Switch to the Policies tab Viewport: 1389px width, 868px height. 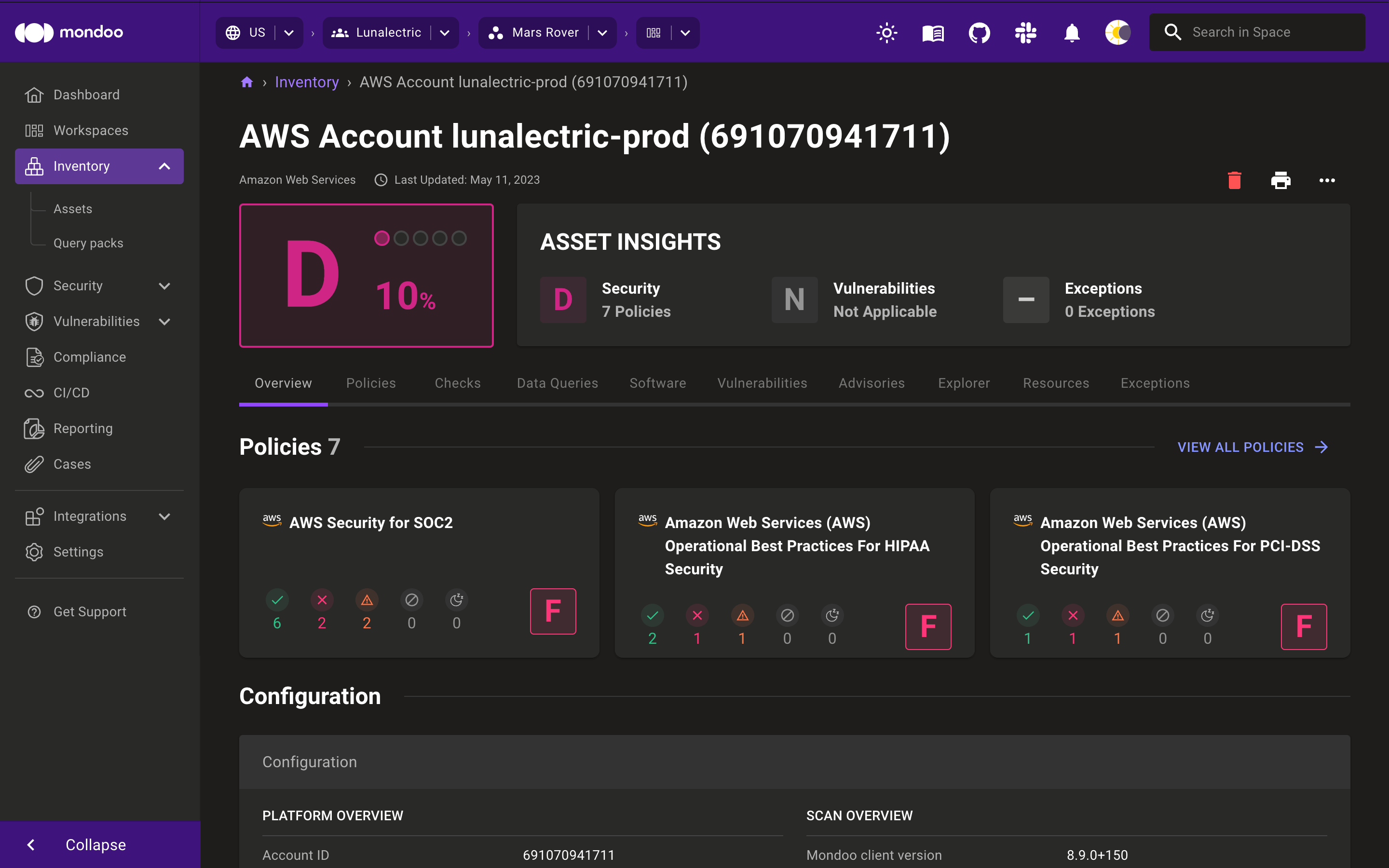click(x=370, y=383)
